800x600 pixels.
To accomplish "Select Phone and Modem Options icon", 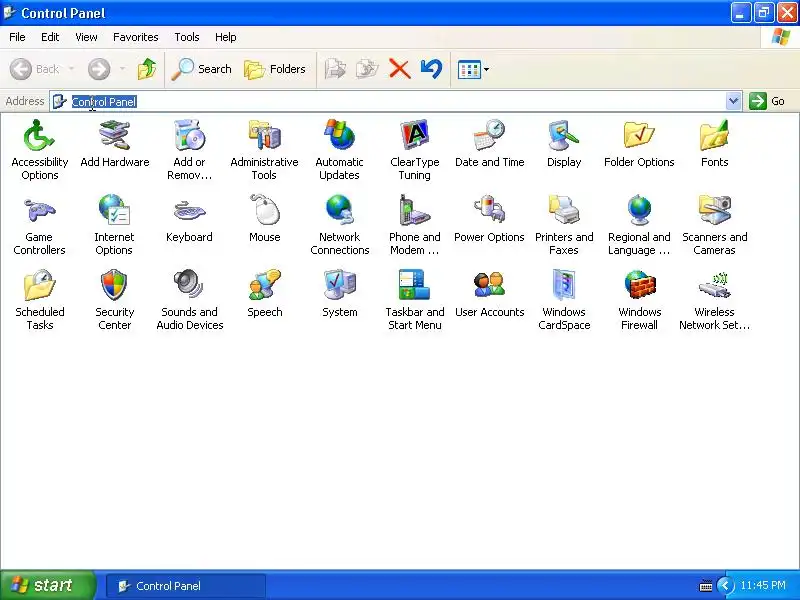I will [x=414, y=210].
